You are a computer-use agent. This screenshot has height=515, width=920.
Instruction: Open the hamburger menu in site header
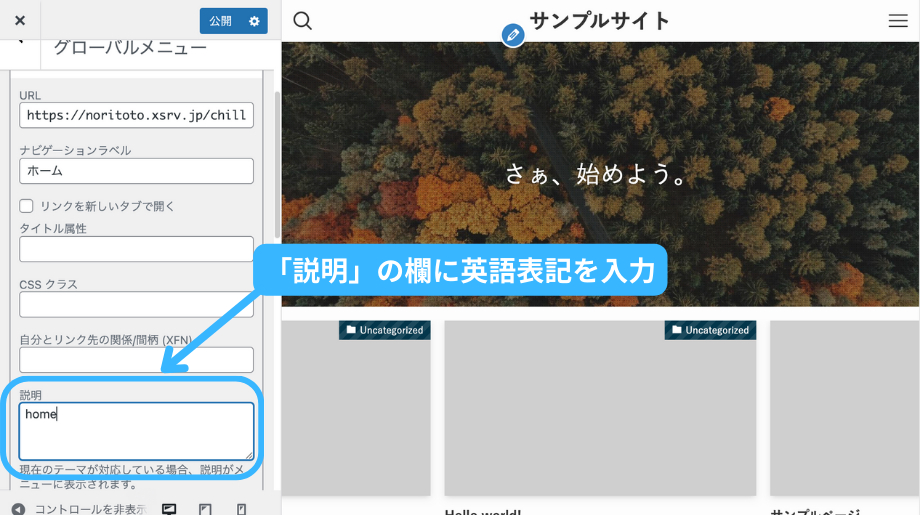pos(897,21)
